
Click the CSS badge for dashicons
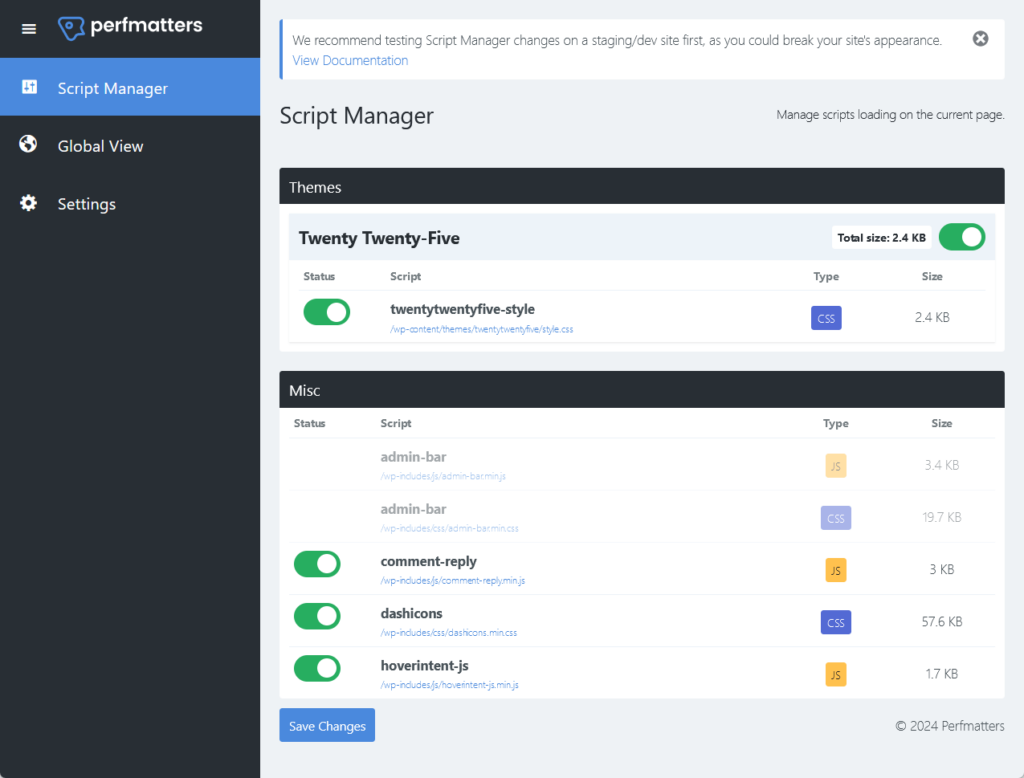coord(835,623)
